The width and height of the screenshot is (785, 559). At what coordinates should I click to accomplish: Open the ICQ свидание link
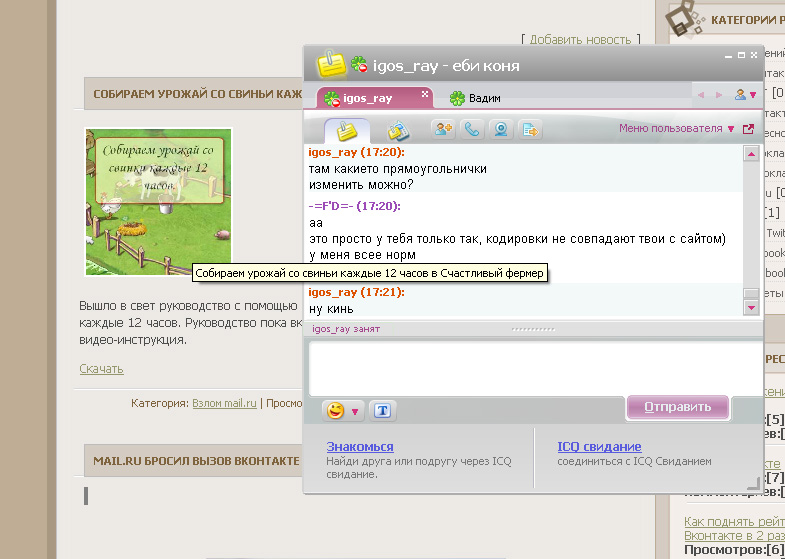(x=599, y=446)
